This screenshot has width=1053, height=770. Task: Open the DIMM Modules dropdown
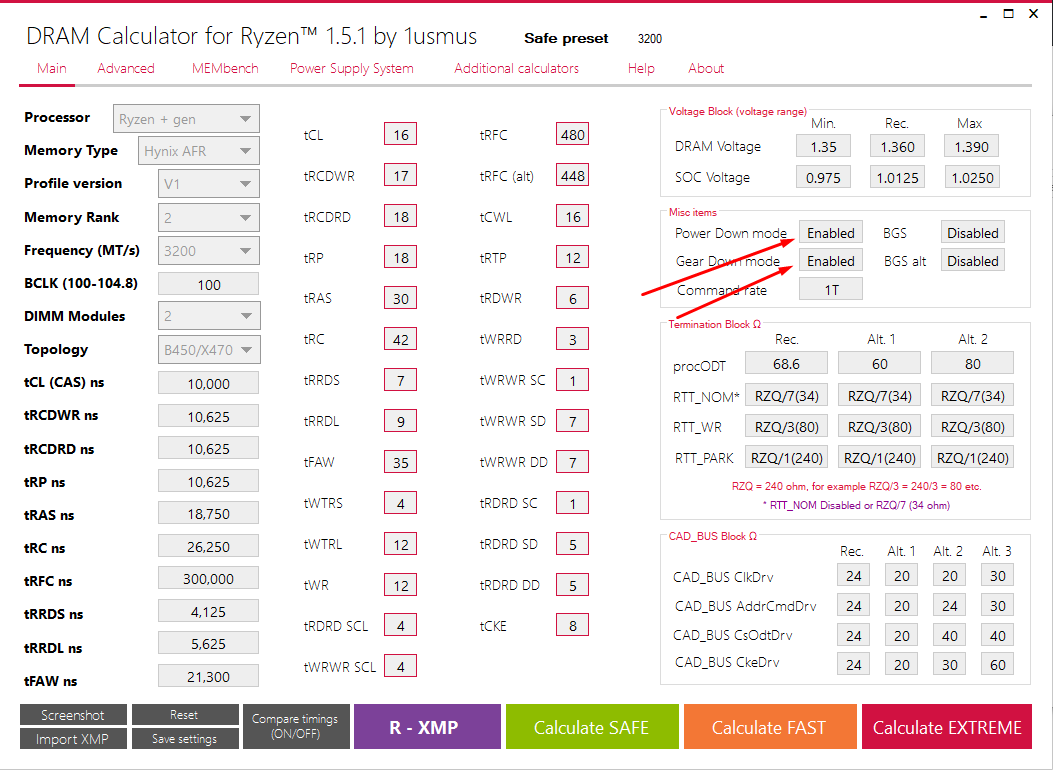pyautogui.click(x=209, y=316)
